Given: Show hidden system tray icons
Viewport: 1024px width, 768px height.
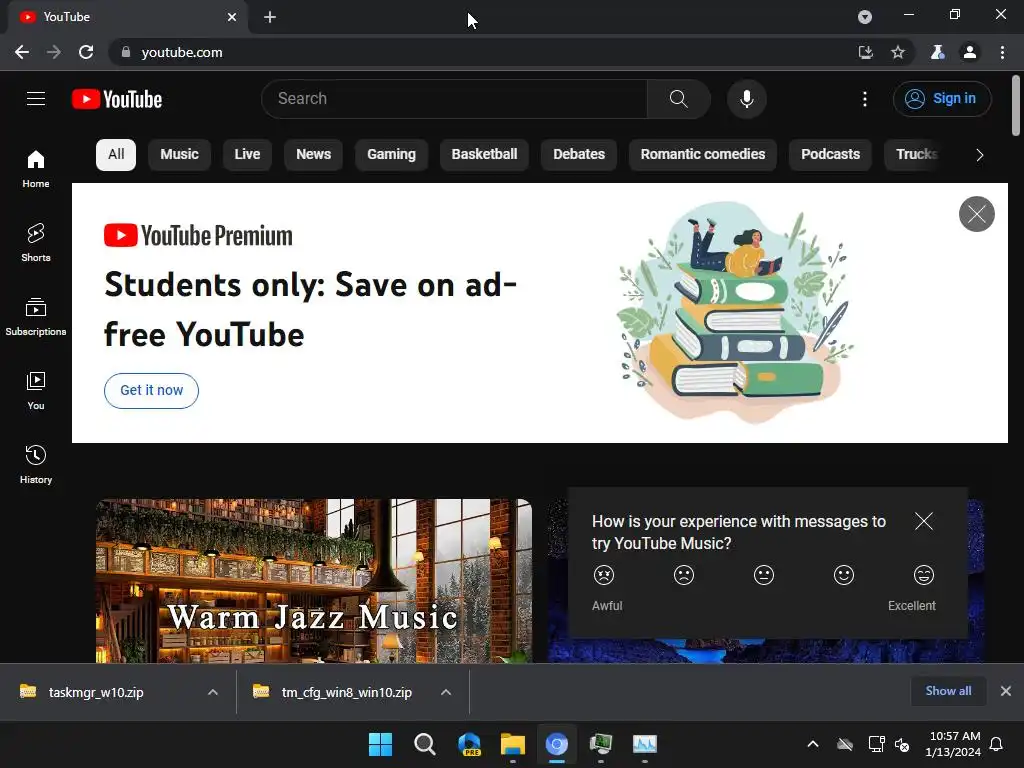Looking at the screenshot, I should [813, 744].
